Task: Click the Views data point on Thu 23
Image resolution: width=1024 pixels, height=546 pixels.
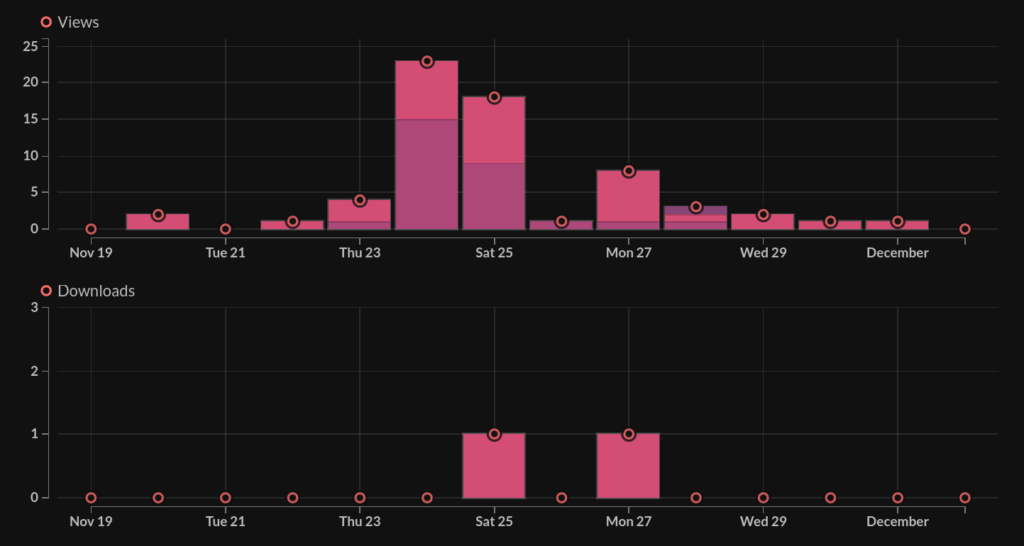Action: click(360, 200)
